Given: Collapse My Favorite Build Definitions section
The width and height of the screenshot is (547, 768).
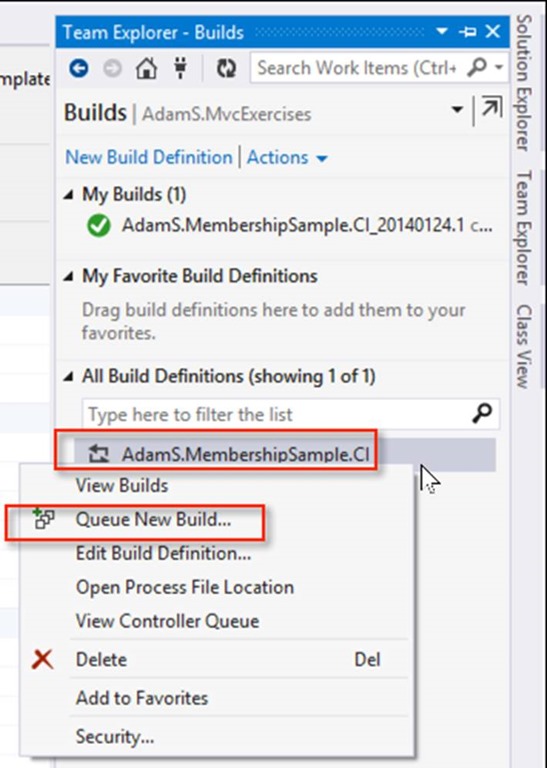Looking at the screenshot, I should click(69, 277).
